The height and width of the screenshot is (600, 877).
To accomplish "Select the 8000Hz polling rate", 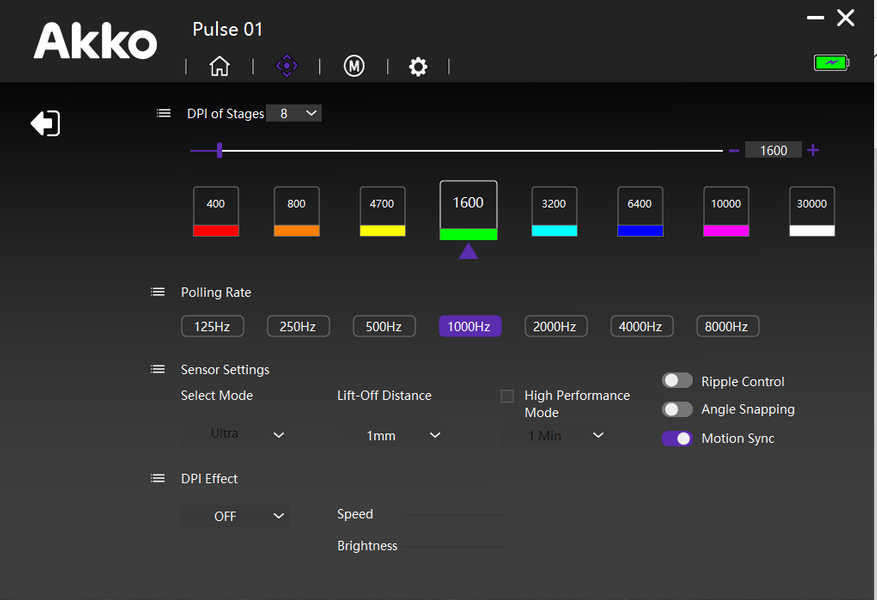I will tap(727, 326).
